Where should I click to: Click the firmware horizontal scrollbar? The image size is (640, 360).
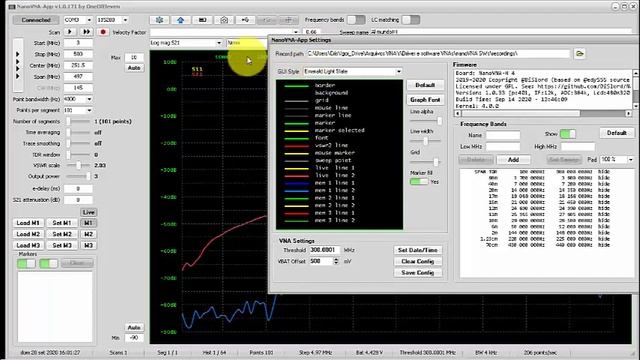[x=543, y=113]
